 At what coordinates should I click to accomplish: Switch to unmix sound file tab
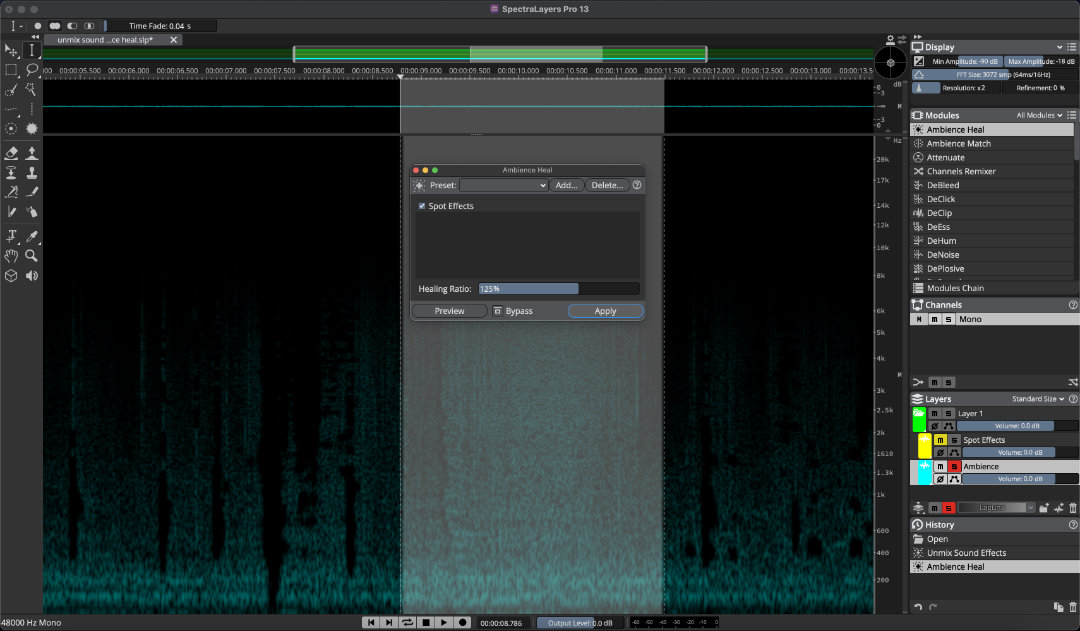pos(105,40)
